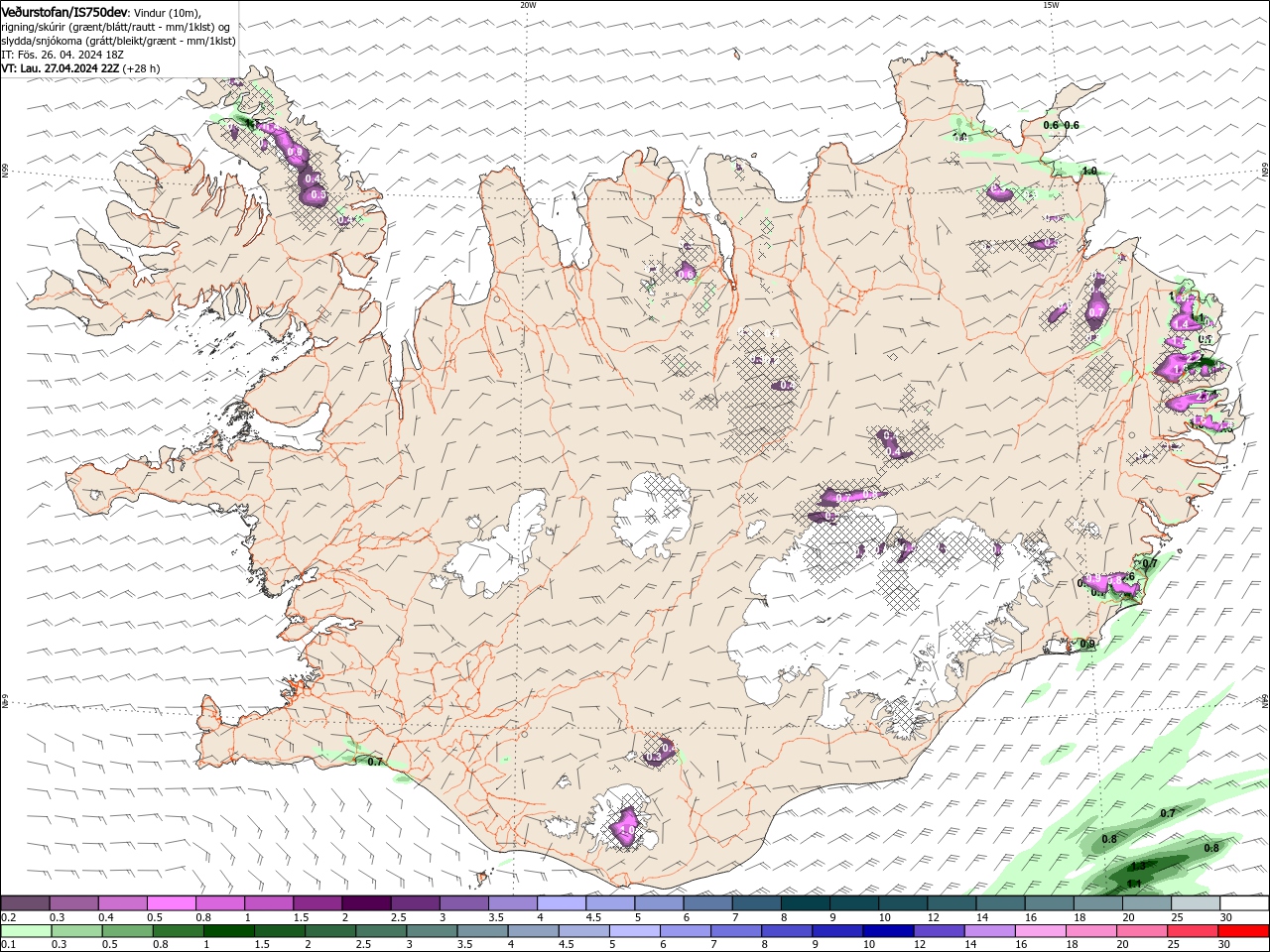1270x952 pixels.
Task: Select light pink swatch at 16 in lower scale
Action: pos(1041,931)
